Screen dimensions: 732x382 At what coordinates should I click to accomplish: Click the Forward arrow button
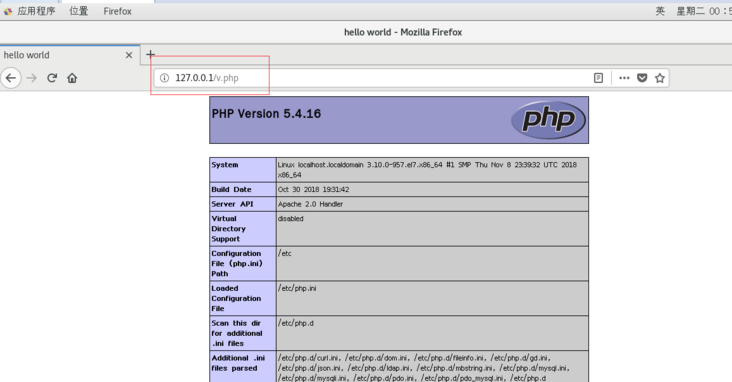(x=32, y=78)
